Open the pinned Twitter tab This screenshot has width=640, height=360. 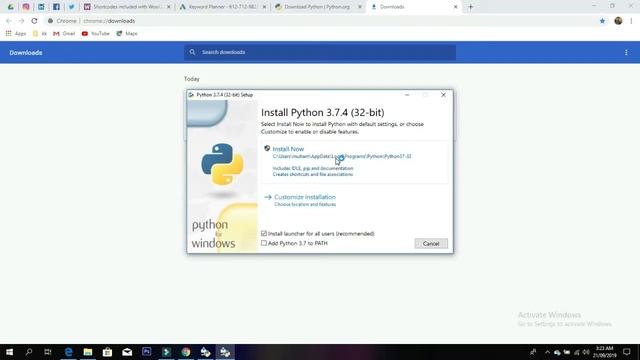tap(71, 7)
